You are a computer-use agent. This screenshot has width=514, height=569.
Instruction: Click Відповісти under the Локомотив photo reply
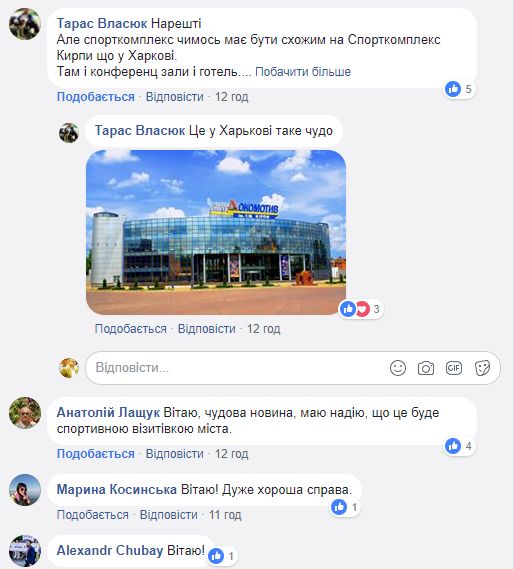(207, 329)
